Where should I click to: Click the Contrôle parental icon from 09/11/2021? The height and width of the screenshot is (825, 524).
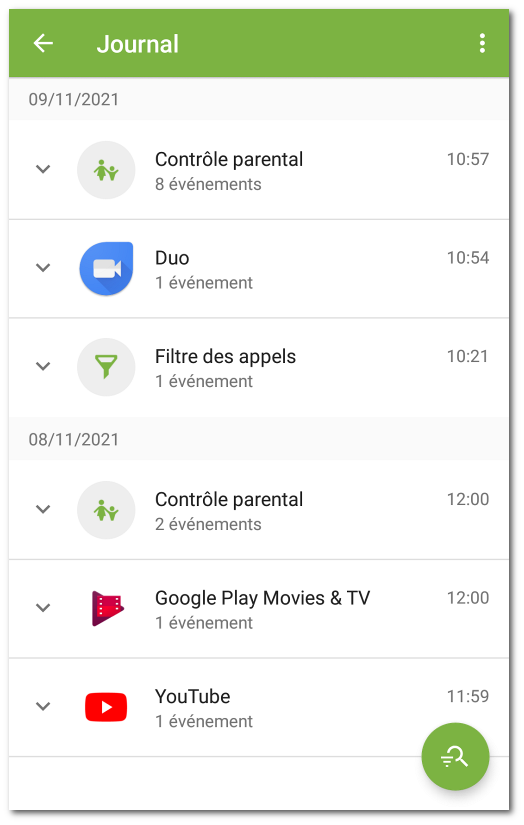pyautogui.click(x=106, y=170)
